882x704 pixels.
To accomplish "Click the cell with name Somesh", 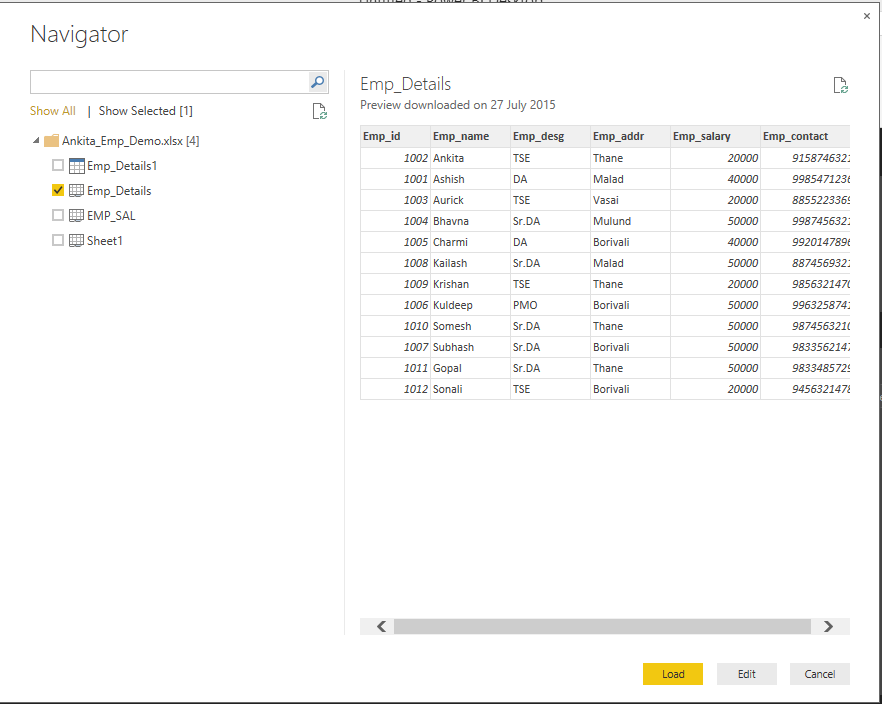I will pyautogui.click(x=470, y=326).
